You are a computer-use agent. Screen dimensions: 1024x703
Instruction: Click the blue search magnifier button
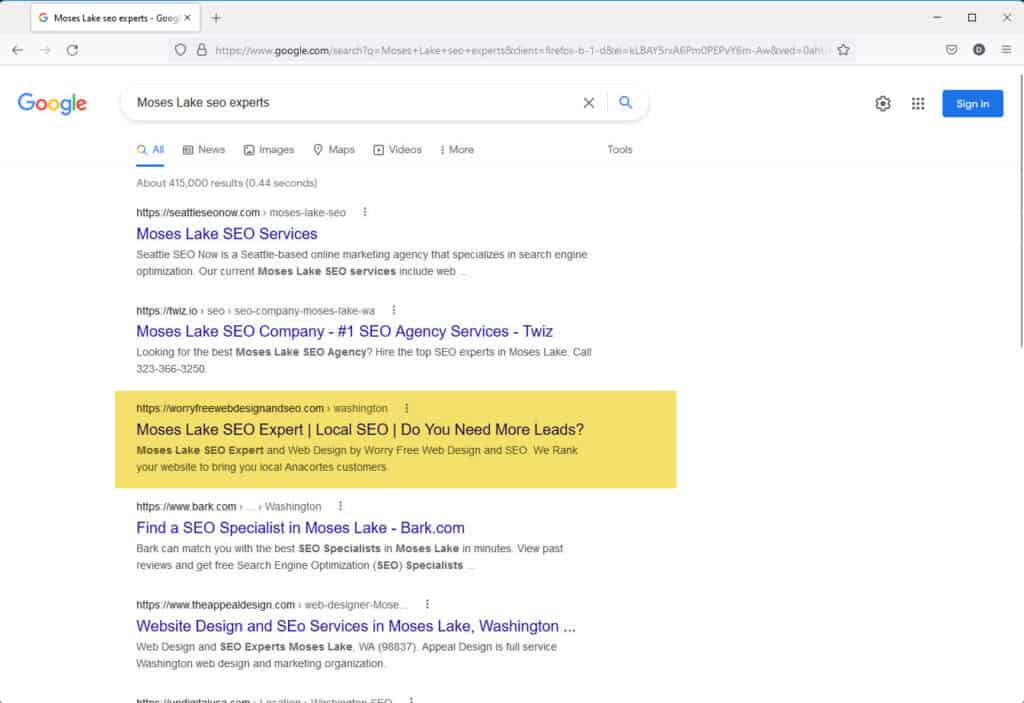626,103
